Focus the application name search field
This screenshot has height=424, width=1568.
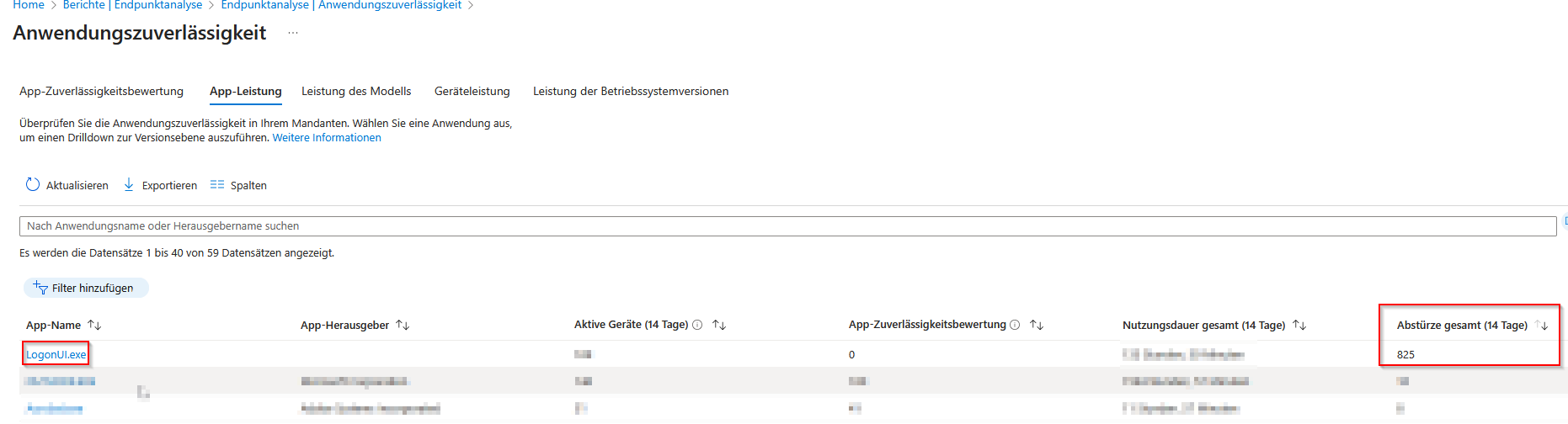[x=787, y=226]
